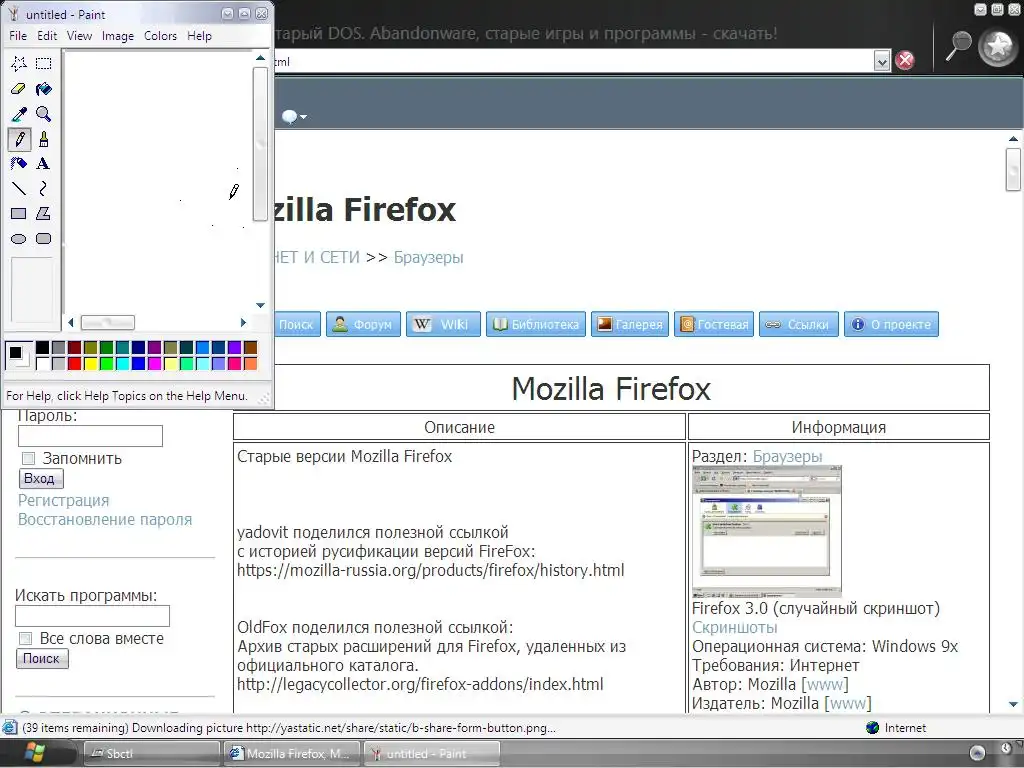Image resolution: width=1024 pixels, height=768 pixels.
Task: Select the Pencil tool in Paint
Action: pos(19,139)
